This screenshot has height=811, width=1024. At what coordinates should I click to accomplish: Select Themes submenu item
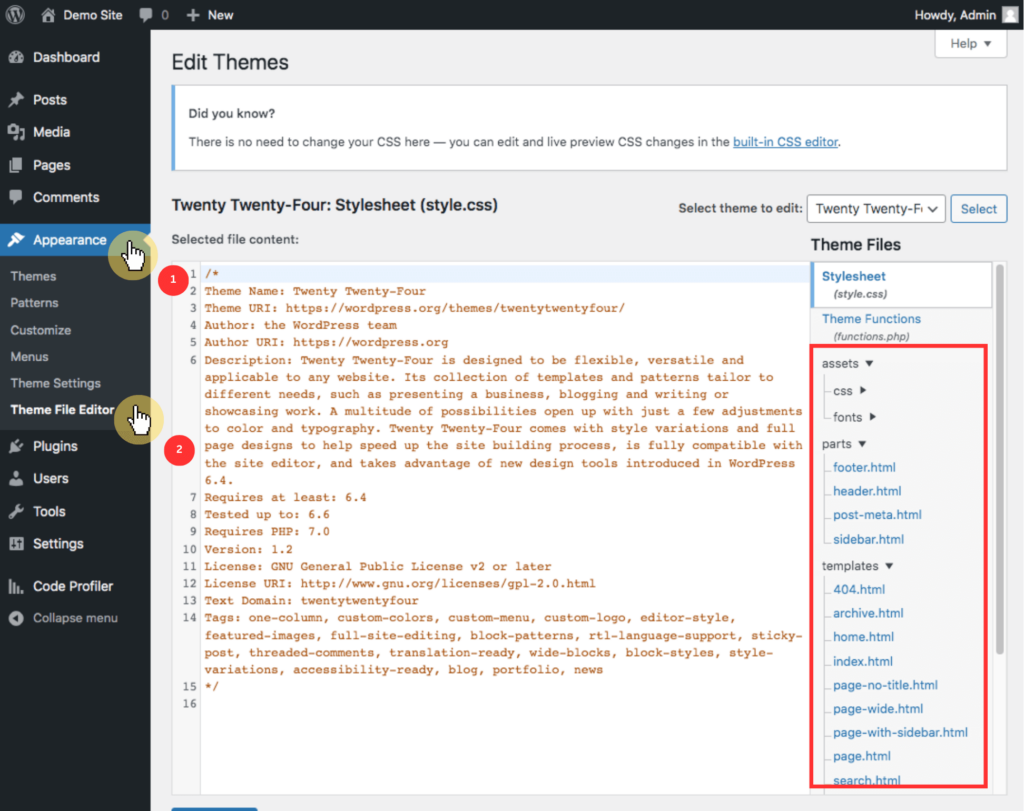point(33,276)
